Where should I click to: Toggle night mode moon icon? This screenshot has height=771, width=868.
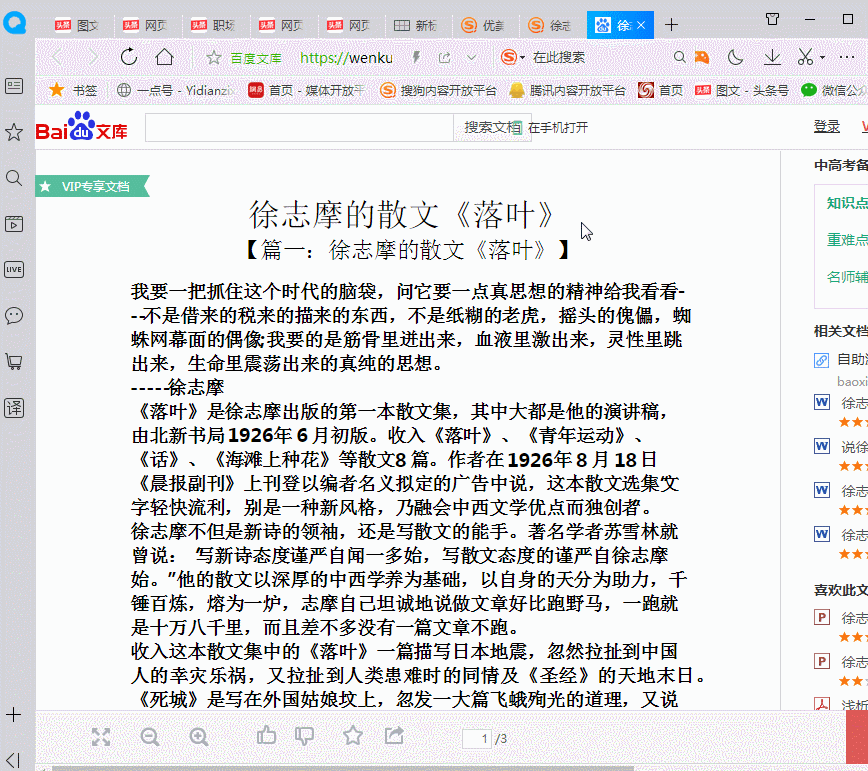coord(736,57)
